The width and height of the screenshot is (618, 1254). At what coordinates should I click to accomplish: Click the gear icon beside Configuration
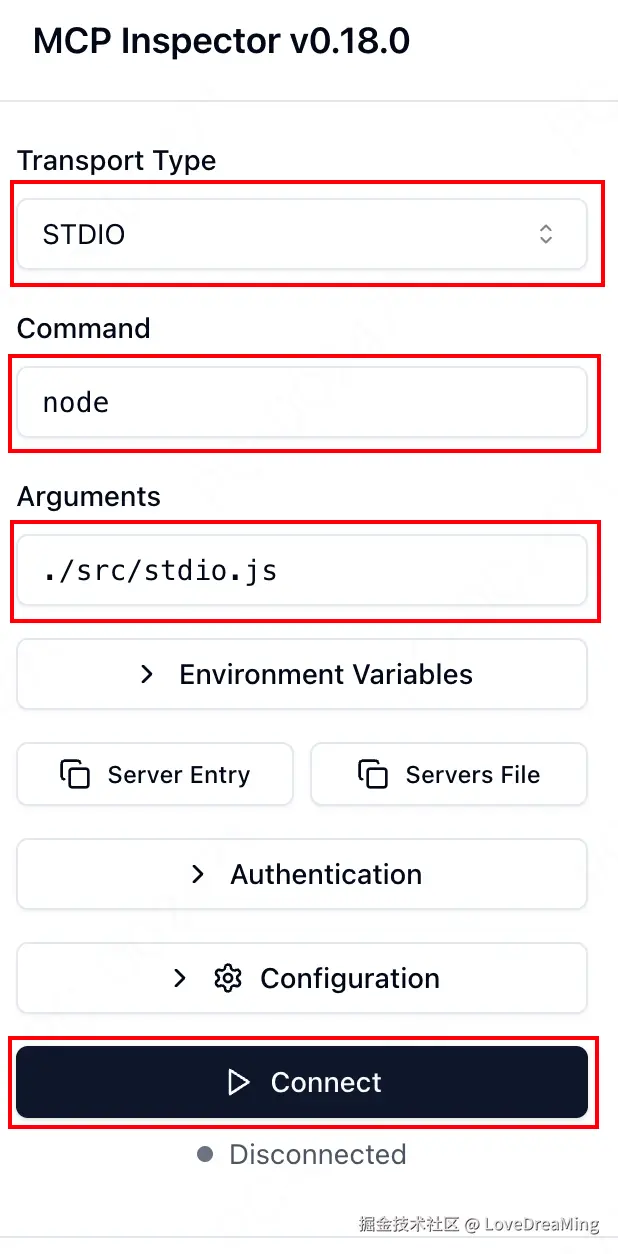[x=228, y=978]
